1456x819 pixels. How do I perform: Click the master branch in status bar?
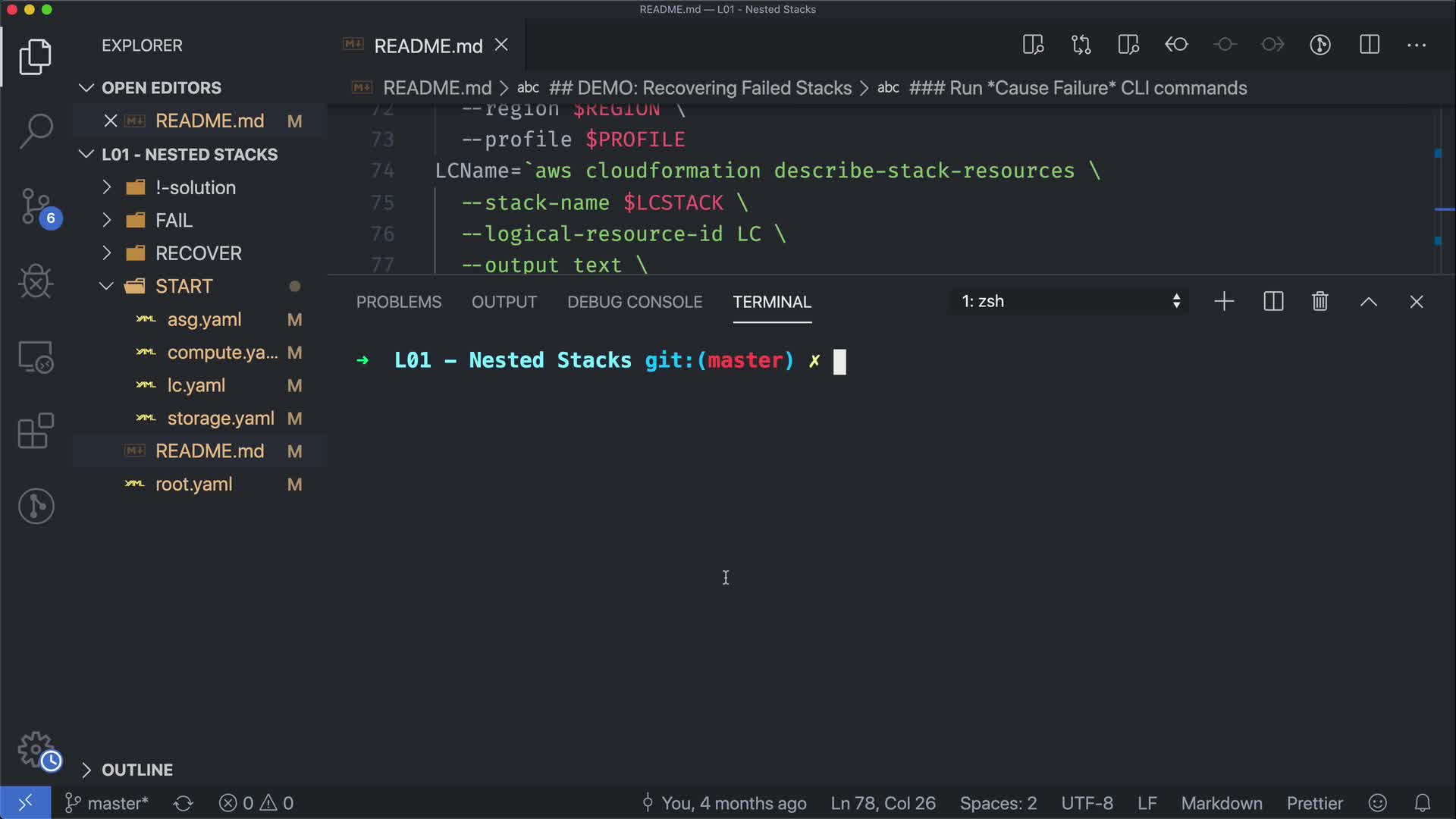point(107,803)
